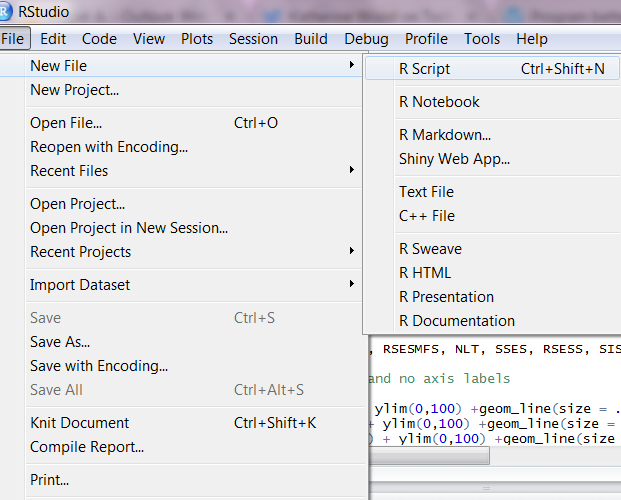Pick R Sweave from New File list
Screen dimensions: 621x500
pos(430,249)
